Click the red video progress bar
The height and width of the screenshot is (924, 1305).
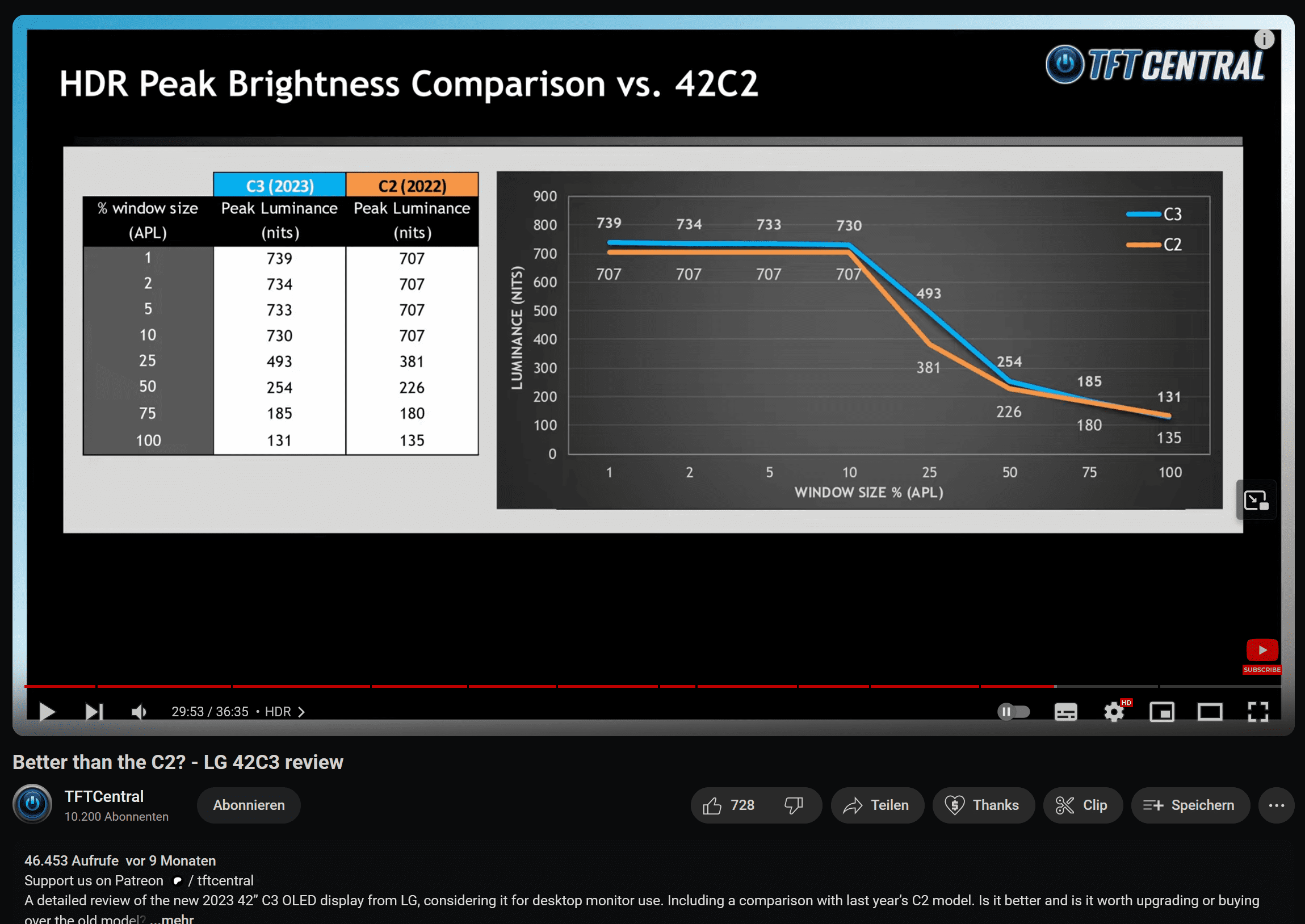[x=512, y=686]
